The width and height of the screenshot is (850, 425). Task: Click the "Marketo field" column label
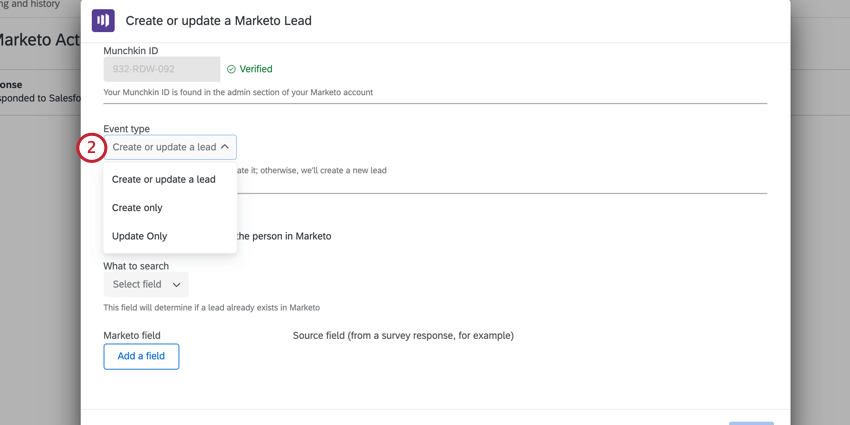coord(132,335)
